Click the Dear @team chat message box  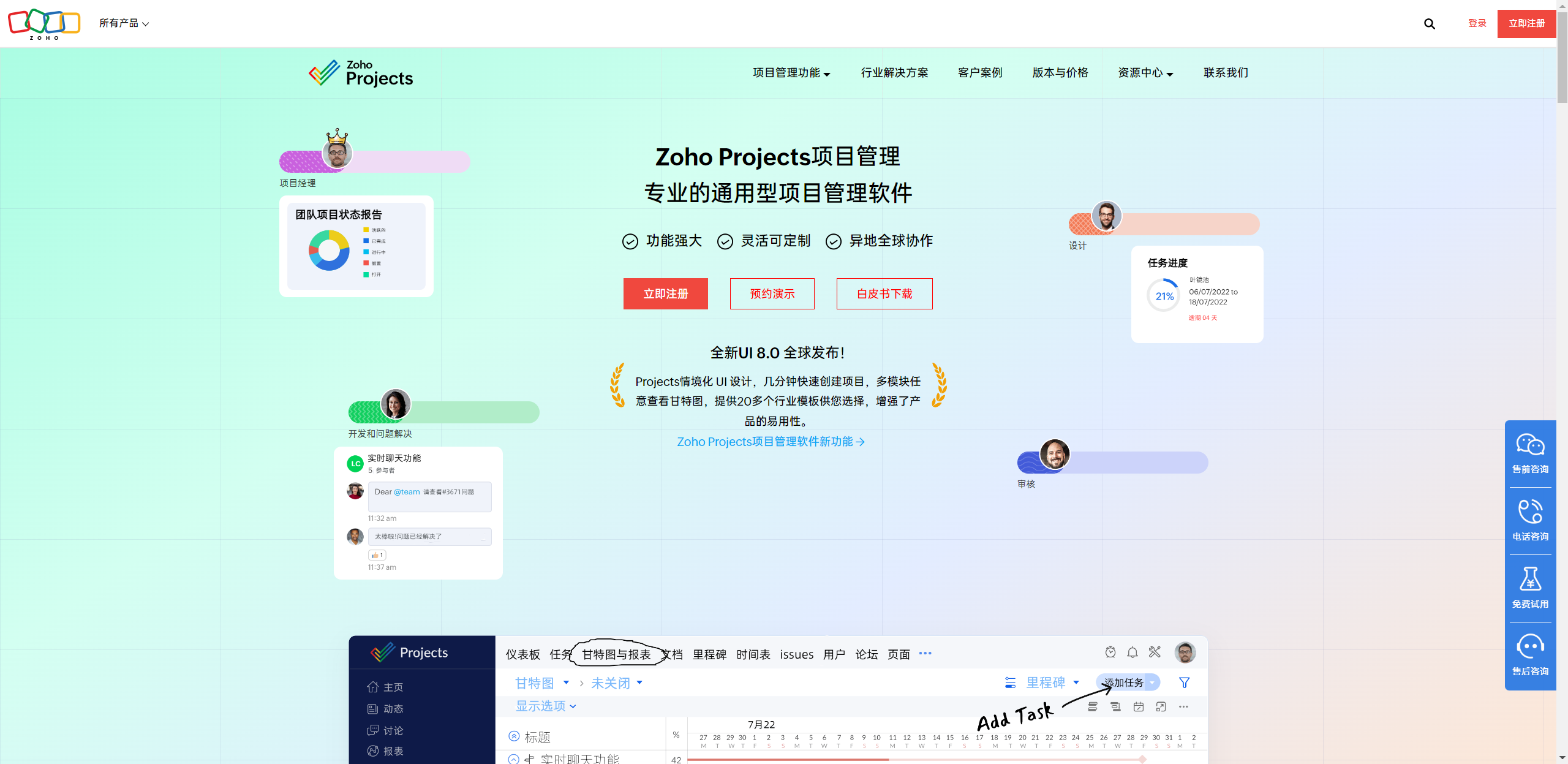[x=430, y=496]
